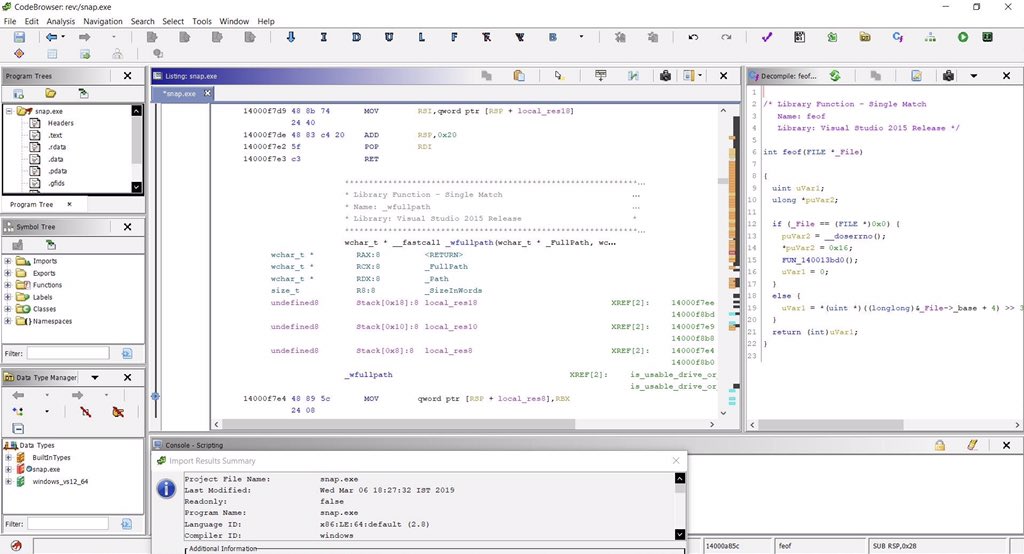Viewport: 1024px width, 554px height.
Task: Click the Undo arrow icon
Action: coord(693,37)
